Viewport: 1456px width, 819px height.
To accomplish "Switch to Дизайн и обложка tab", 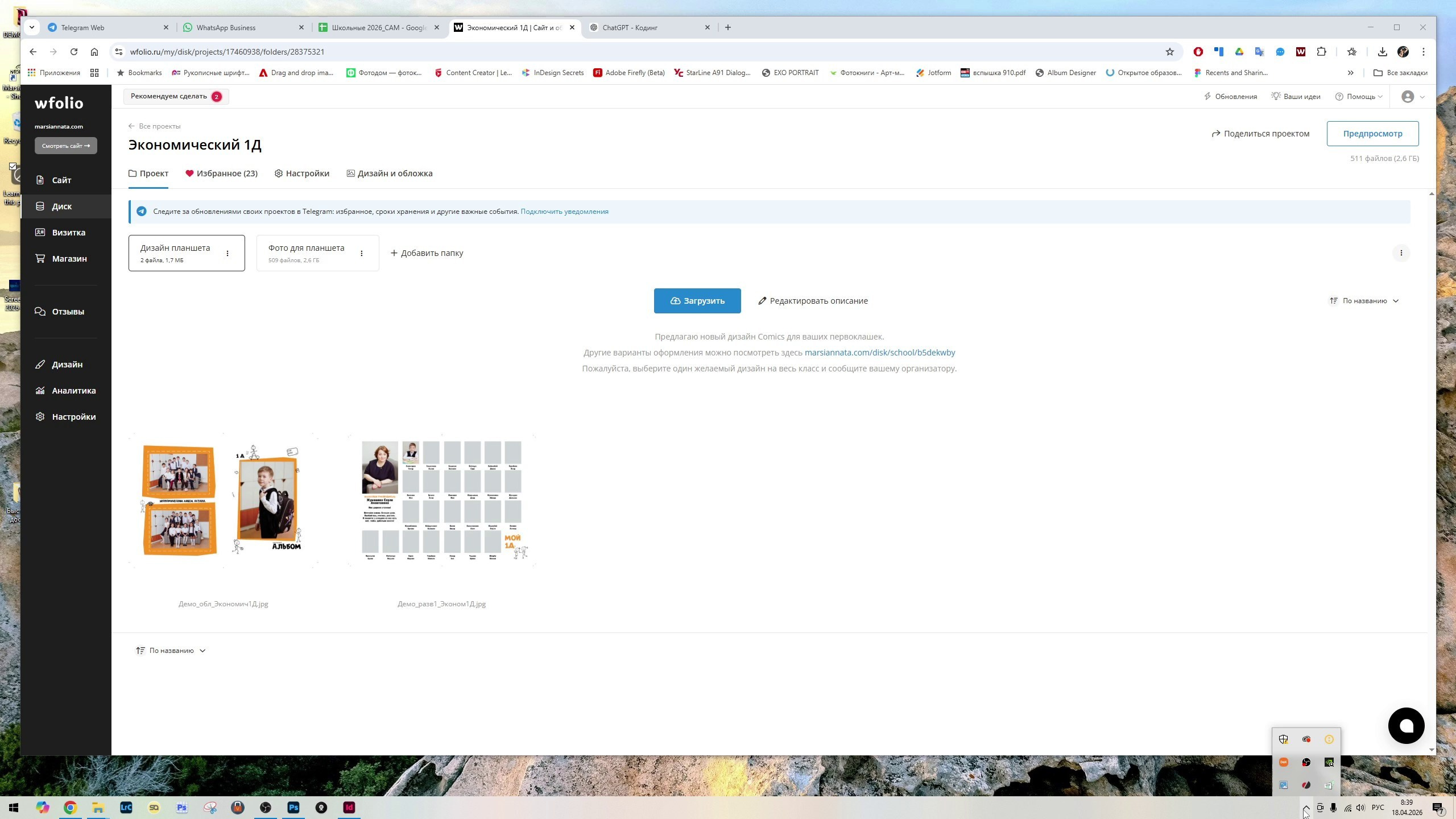I will (x=390, y=173).
